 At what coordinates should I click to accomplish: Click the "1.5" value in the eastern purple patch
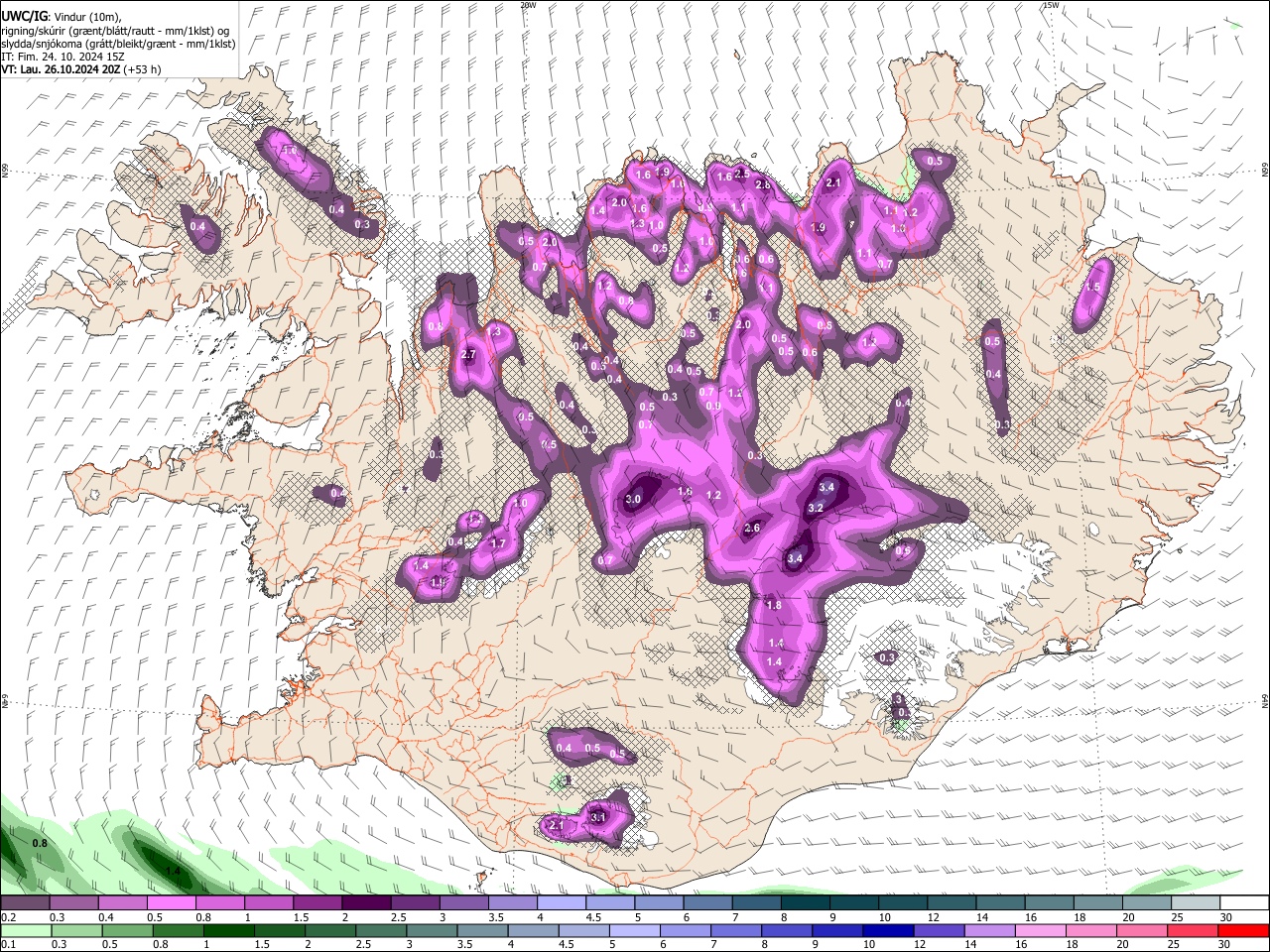tap(1093, 287)
